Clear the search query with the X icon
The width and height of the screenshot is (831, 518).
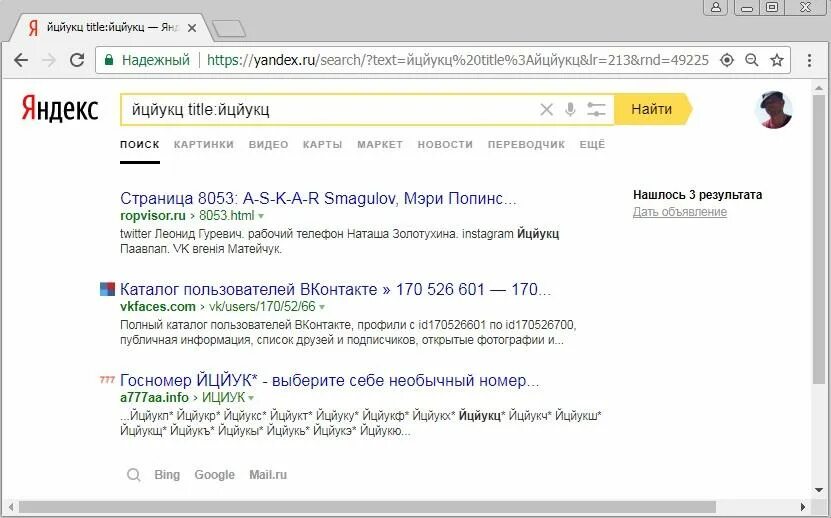[x=546, y=110]
